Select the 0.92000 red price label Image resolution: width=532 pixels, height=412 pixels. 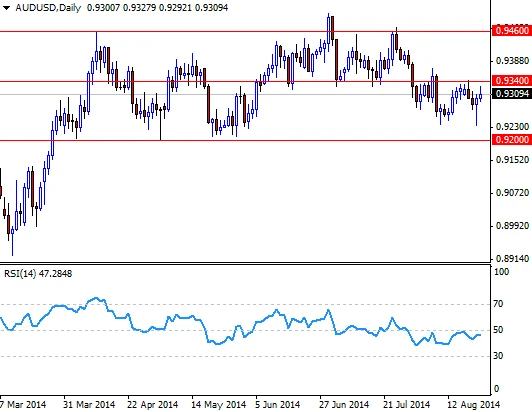coord(512,139)
